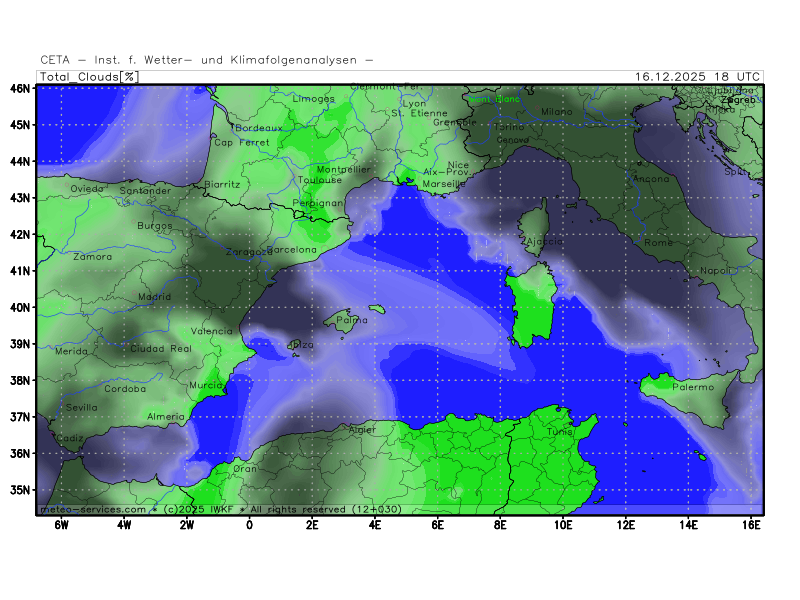Select the Palermo city label
The image size is (800, 600).
[x=693, y=387]
